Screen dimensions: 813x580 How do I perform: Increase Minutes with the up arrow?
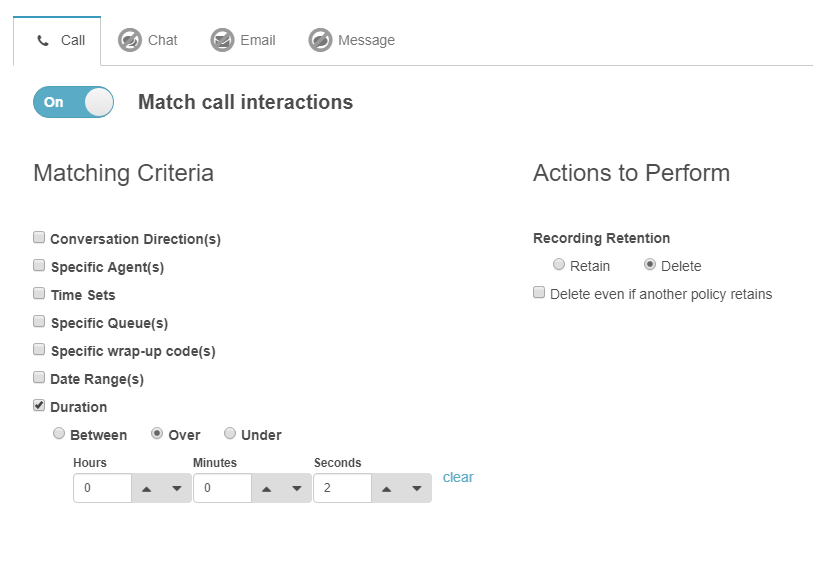pos(266,488)
